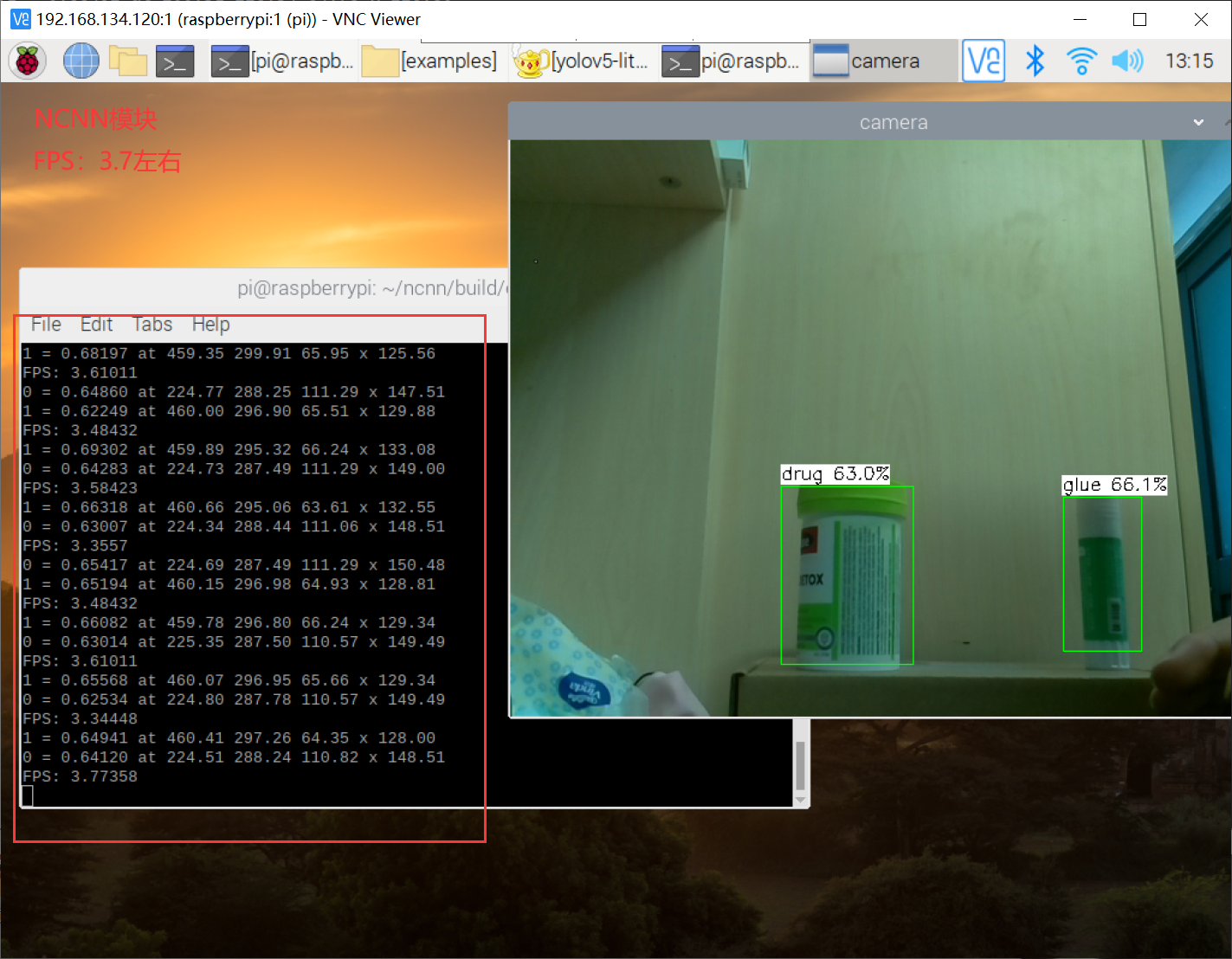Click the last terminal line FPS: 3.77358
Viewport: 1232px width, 959px height.
point(80,776)
